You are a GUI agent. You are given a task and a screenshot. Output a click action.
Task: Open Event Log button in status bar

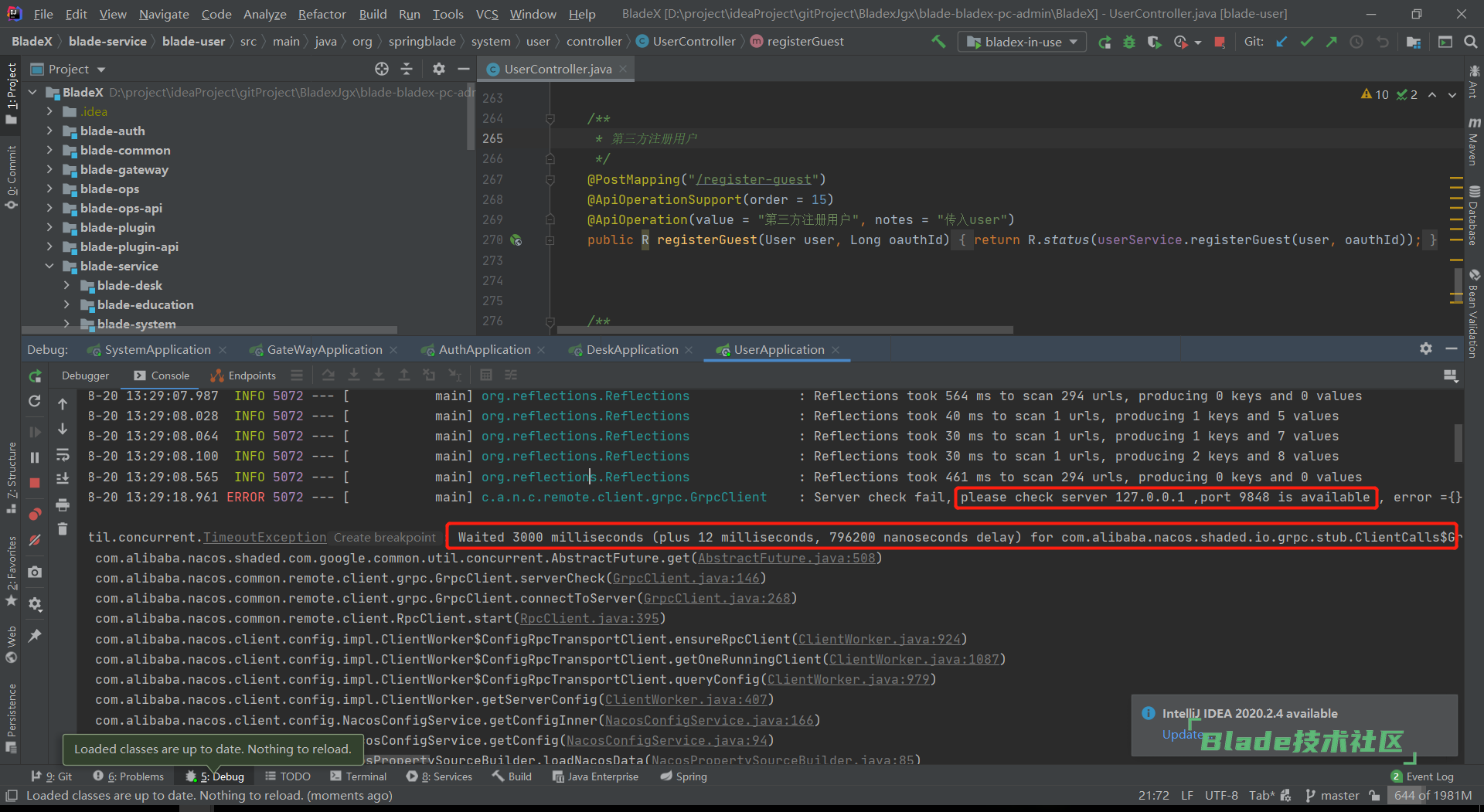point(1422,776)
